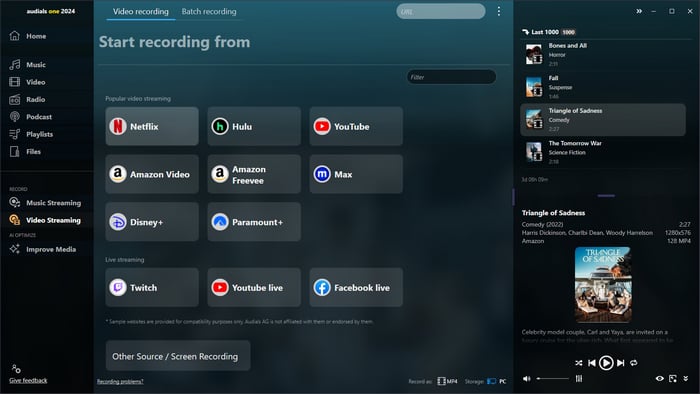Mute the player volume speaker icon
The width and height of the screenshot is (700, 394).
click(527, 379)
